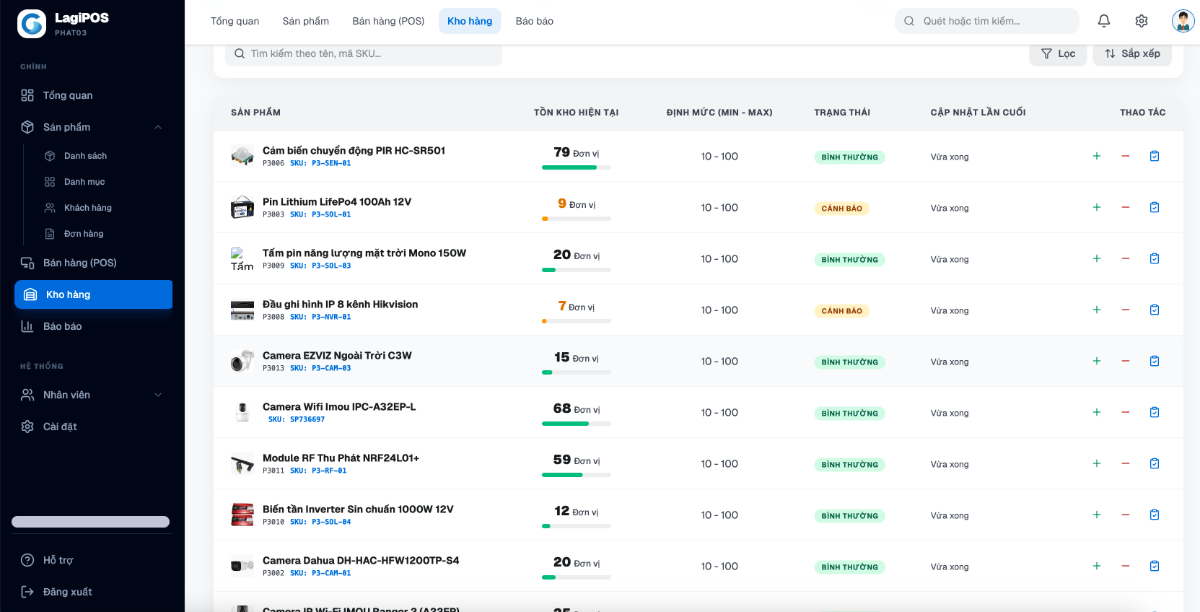The width and height of the screenshot is (1200, 612).
Task: Click the BÌNH THƯỜNG badge for Camera Dahua row
Action: point(850,567)
